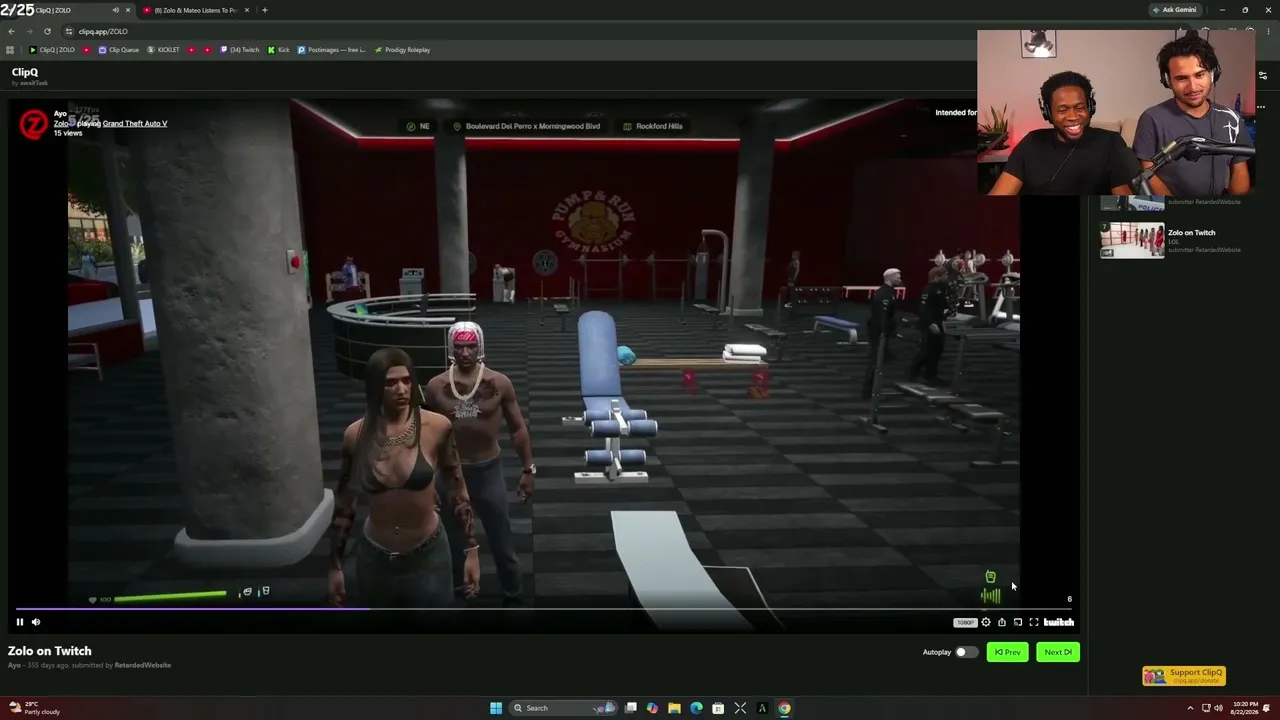Click the Ask Gemini button
The height and width of the screenshot is (720, 1280).
tap(1174, 10)
